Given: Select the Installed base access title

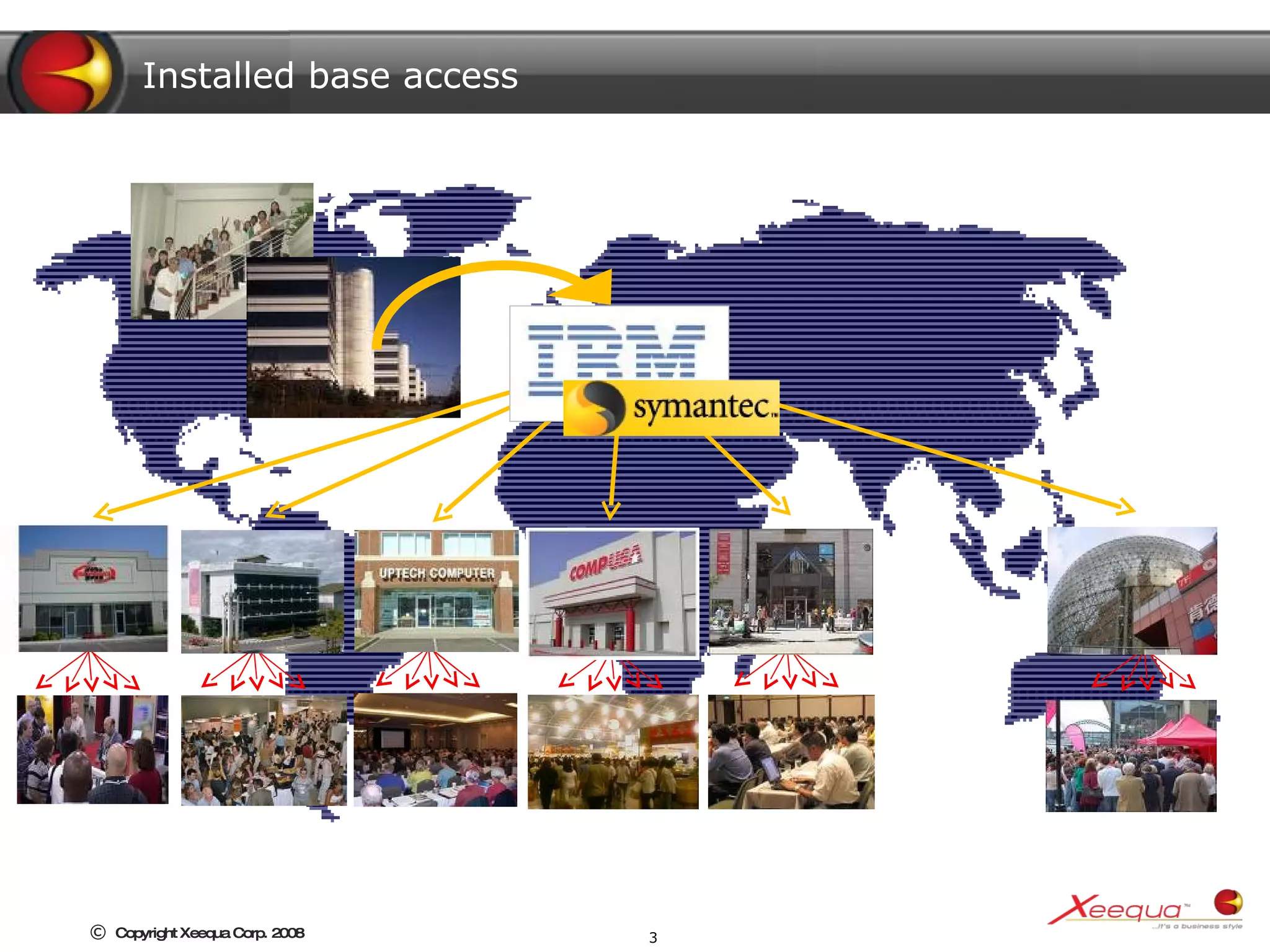Looking at the screenshot, I should 330,76.
